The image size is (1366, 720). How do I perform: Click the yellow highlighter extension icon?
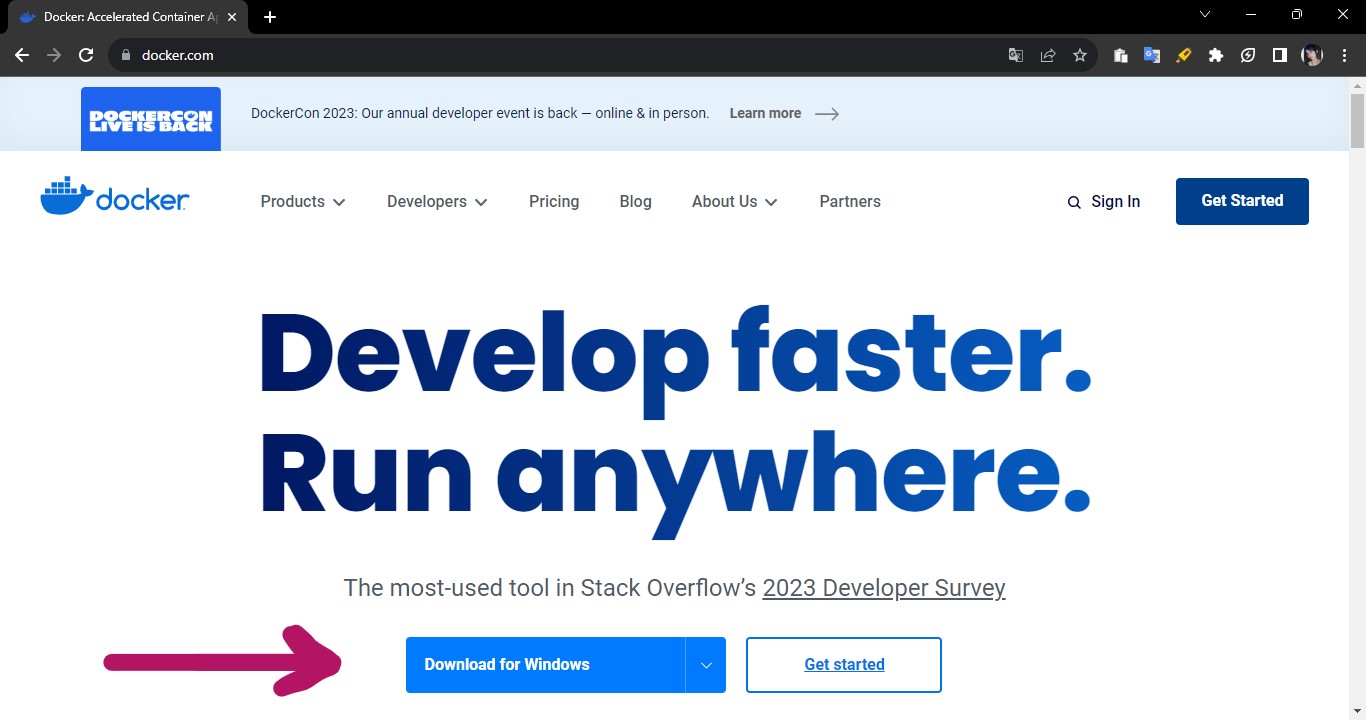1184,55
